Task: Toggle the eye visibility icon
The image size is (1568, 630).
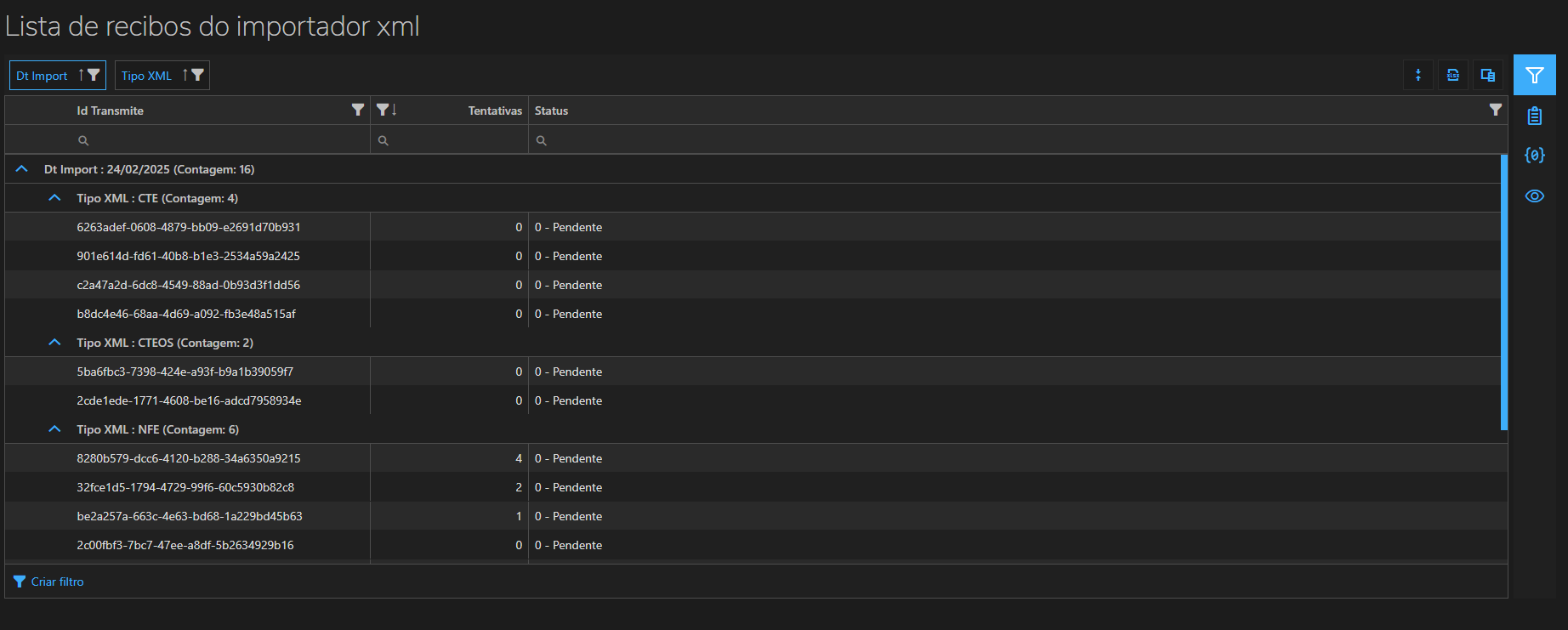Action: [x=1534, y=196]
